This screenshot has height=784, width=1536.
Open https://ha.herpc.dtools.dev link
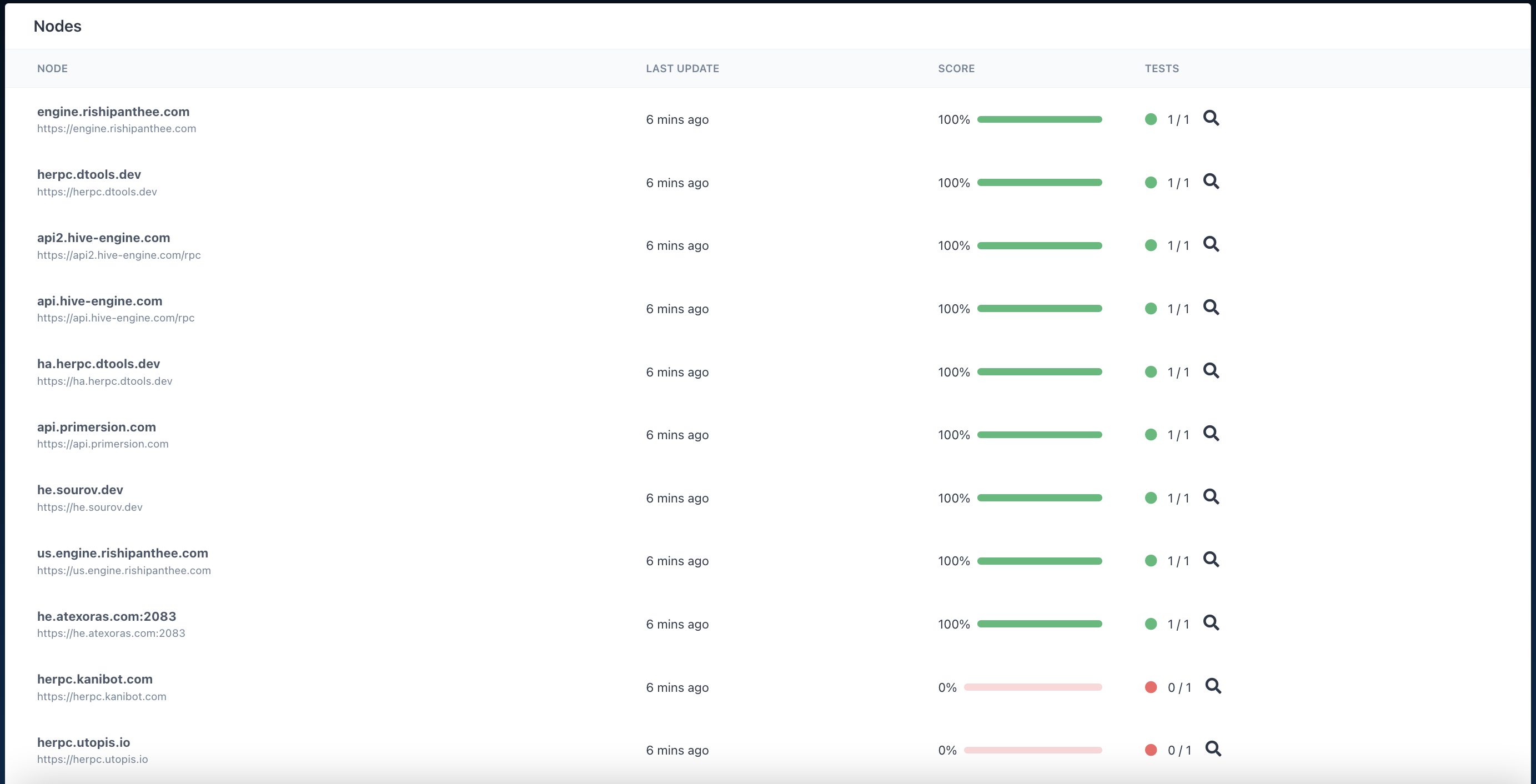point(104,381)
